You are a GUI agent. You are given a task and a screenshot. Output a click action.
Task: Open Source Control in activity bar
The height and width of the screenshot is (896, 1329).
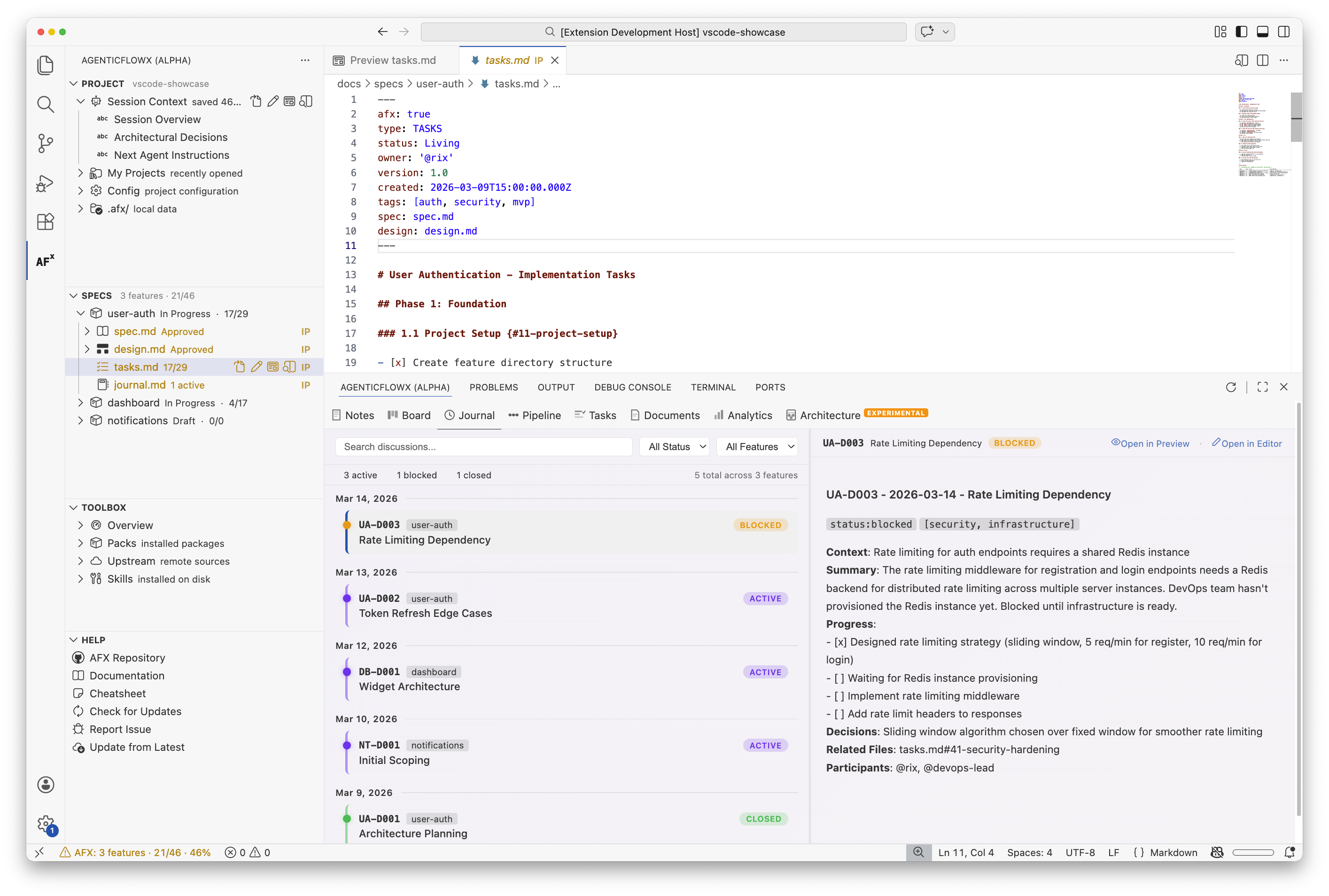[45, 143]
